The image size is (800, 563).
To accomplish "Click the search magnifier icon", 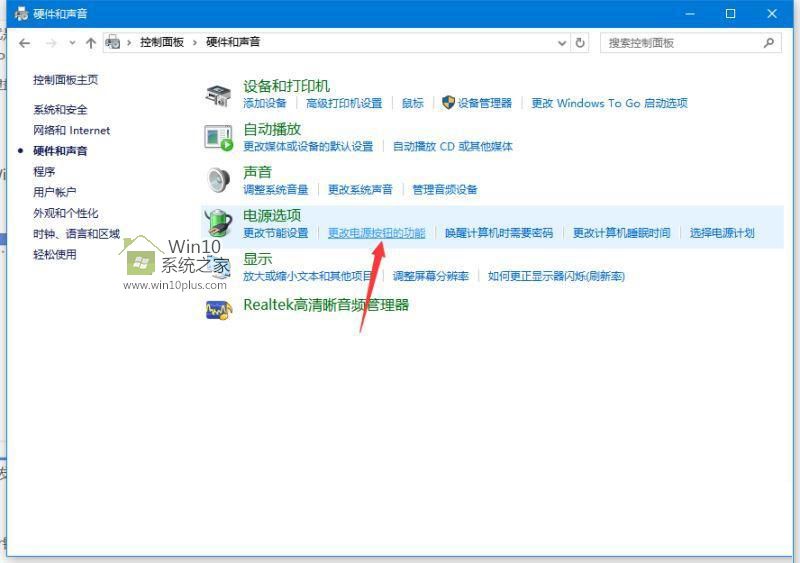I will coord(769,43).
